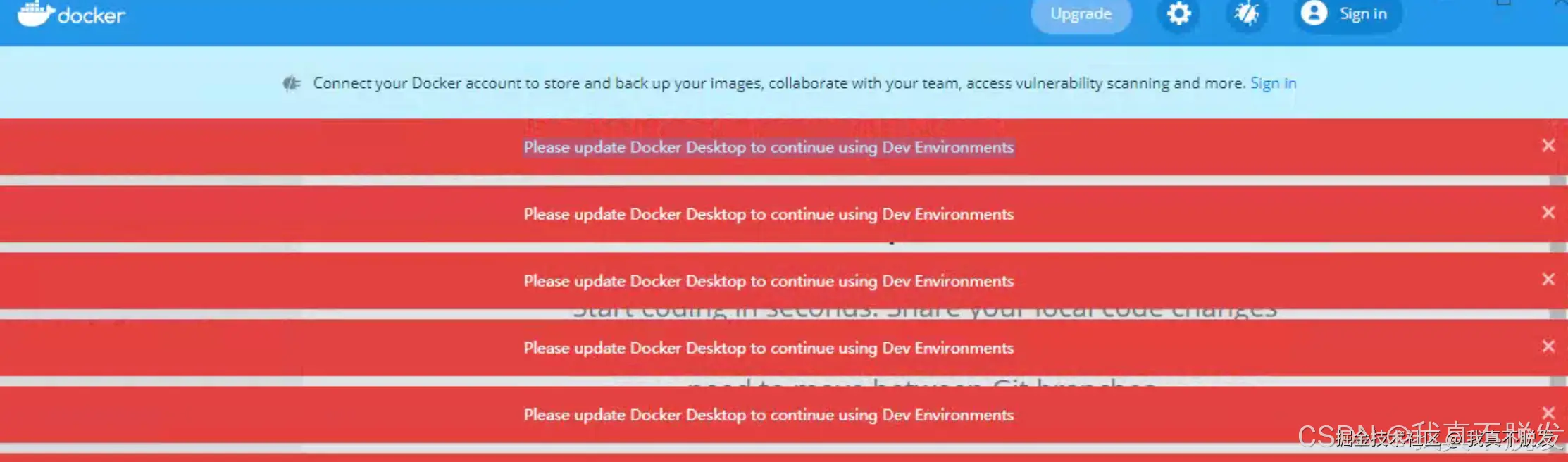
Task: Click the fourth red alert's message text
Action: click(769, 348)
